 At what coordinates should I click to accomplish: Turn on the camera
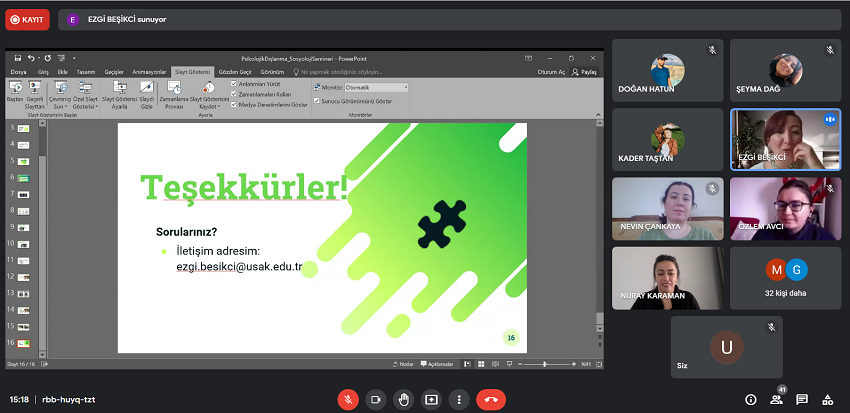[x=376, y=398]
